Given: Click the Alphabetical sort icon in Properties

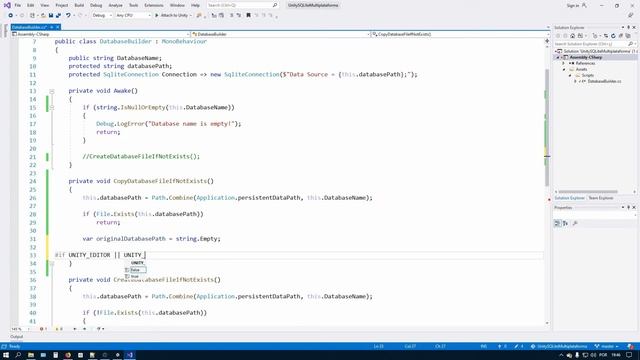Looking at the screenshot, I should (565, 223).
